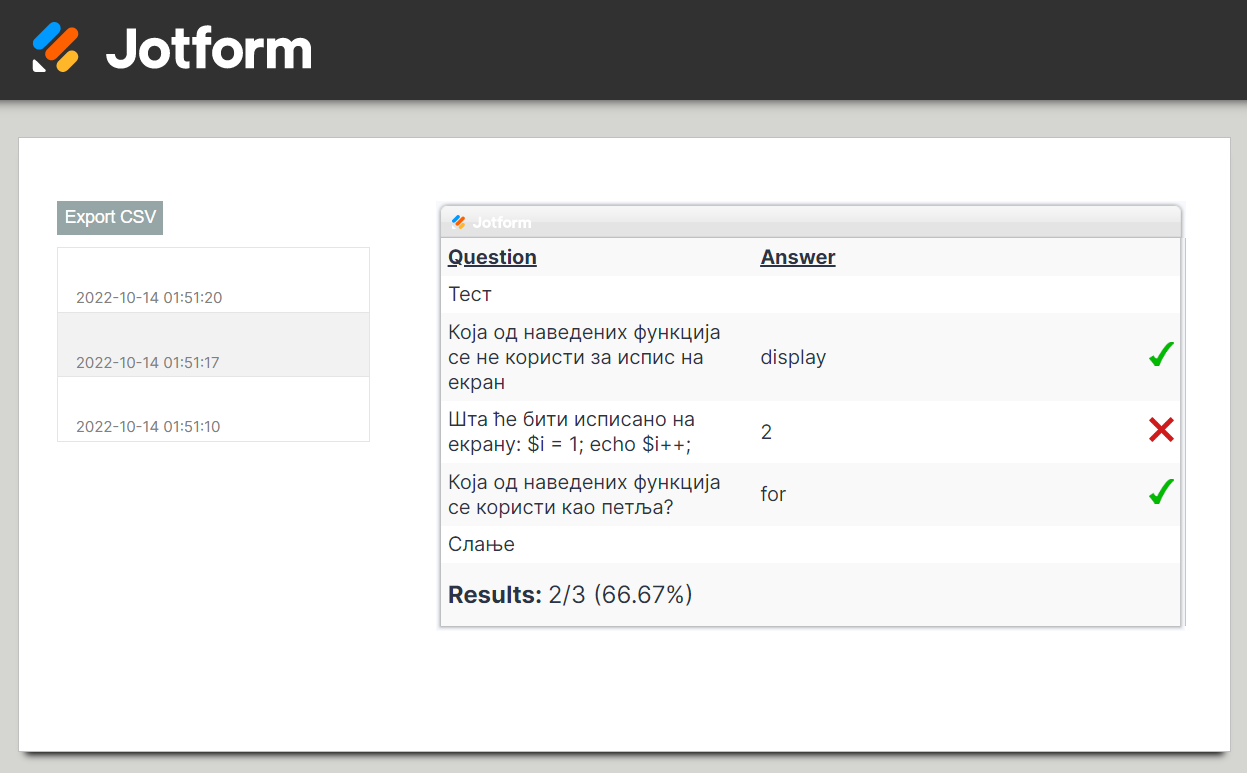Click the display answer text
The height and width of the screenshot is (773, 1247).
click(x=793, y=357)
